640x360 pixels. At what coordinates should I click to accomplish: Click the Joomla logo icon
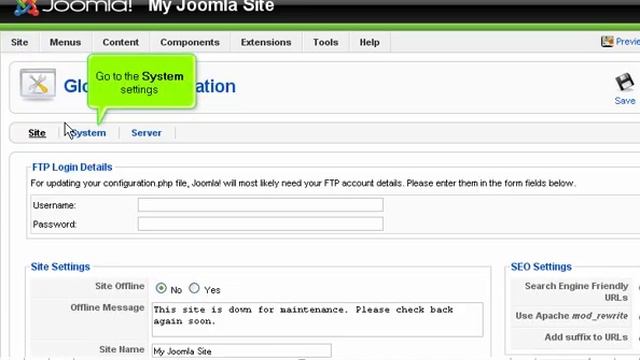tap(26, 7)
